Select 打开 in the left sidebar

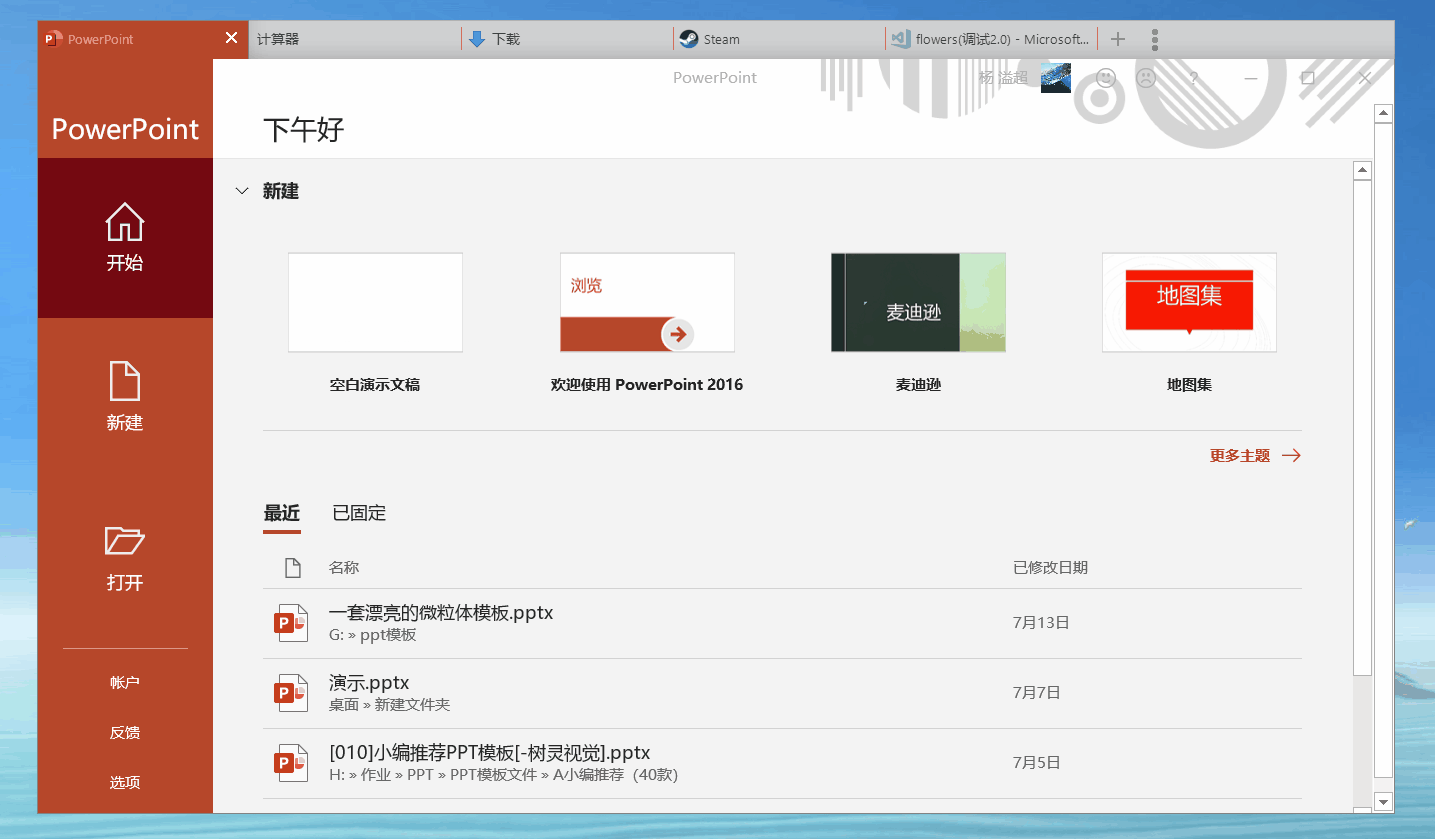click(x=124, y=560)
